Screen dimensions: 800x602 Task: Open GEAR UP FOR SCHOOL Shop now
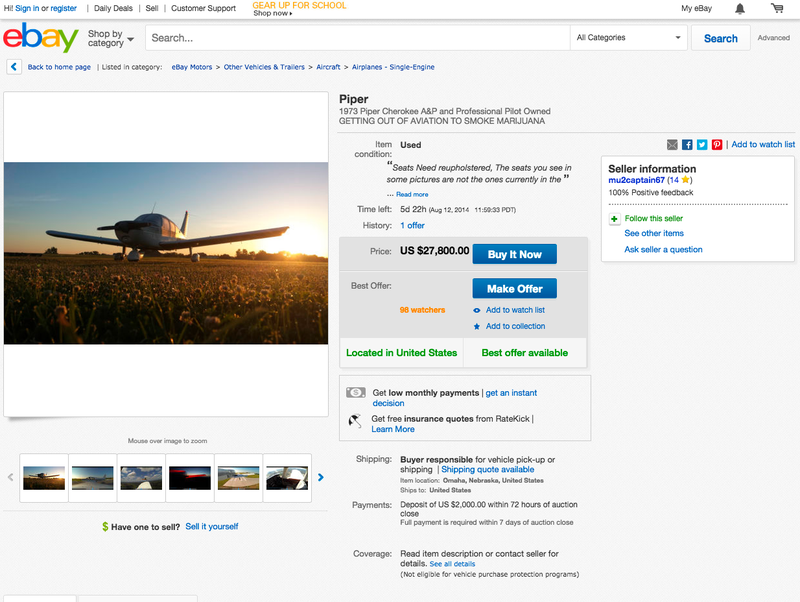tap(299, 9)
